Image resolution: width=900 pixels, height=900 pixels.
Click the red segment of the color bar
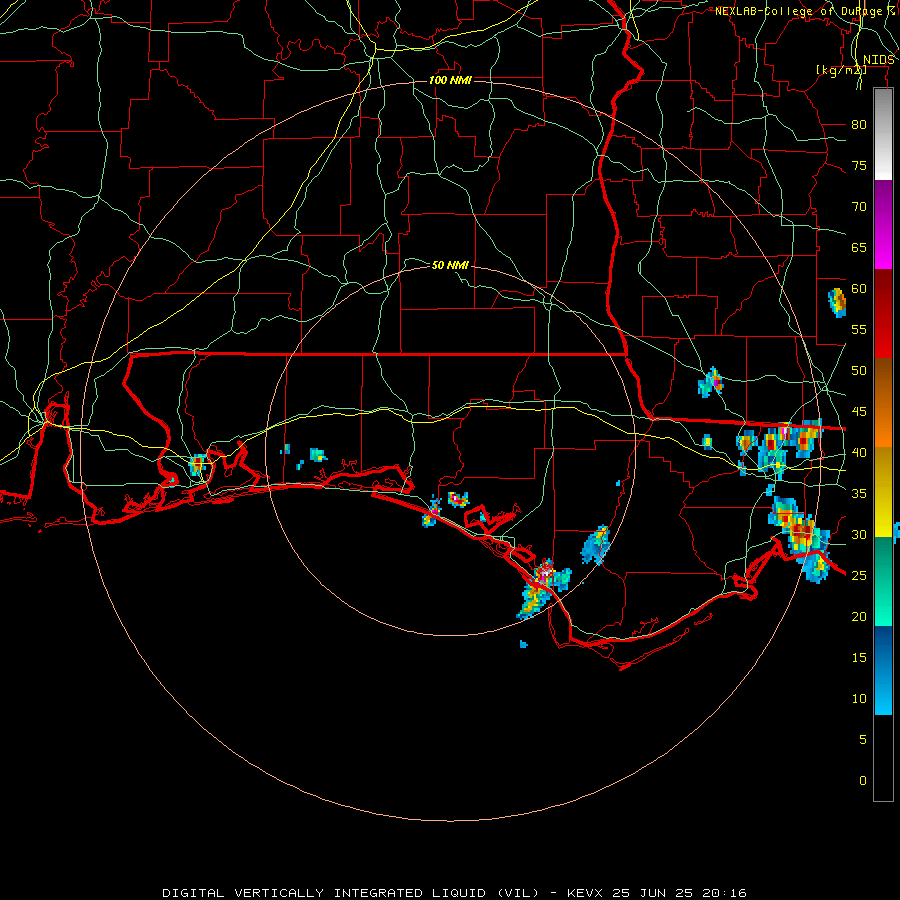[x=883, y=313]
